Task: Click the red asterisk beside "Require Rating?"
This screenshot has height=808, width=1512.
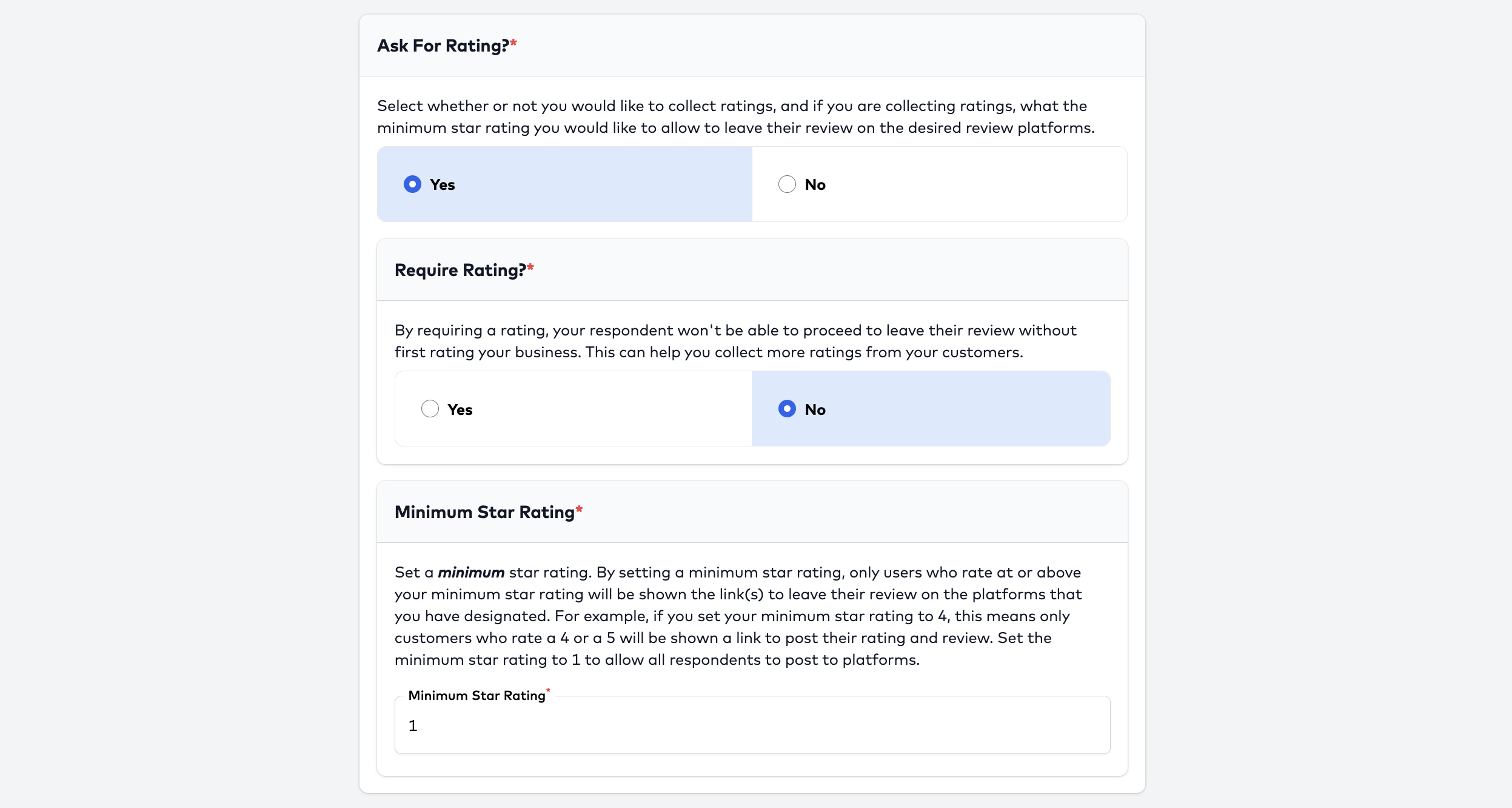Action: point(530,267)
